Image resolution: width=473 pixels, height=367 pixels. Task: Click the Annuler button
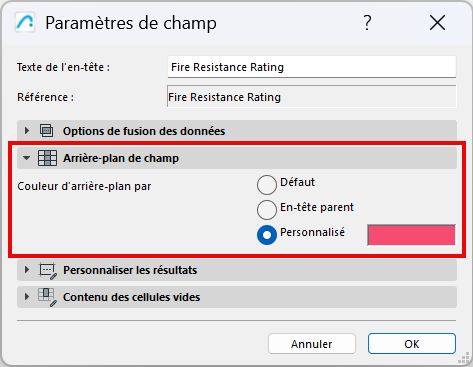(x=312, y=344)
